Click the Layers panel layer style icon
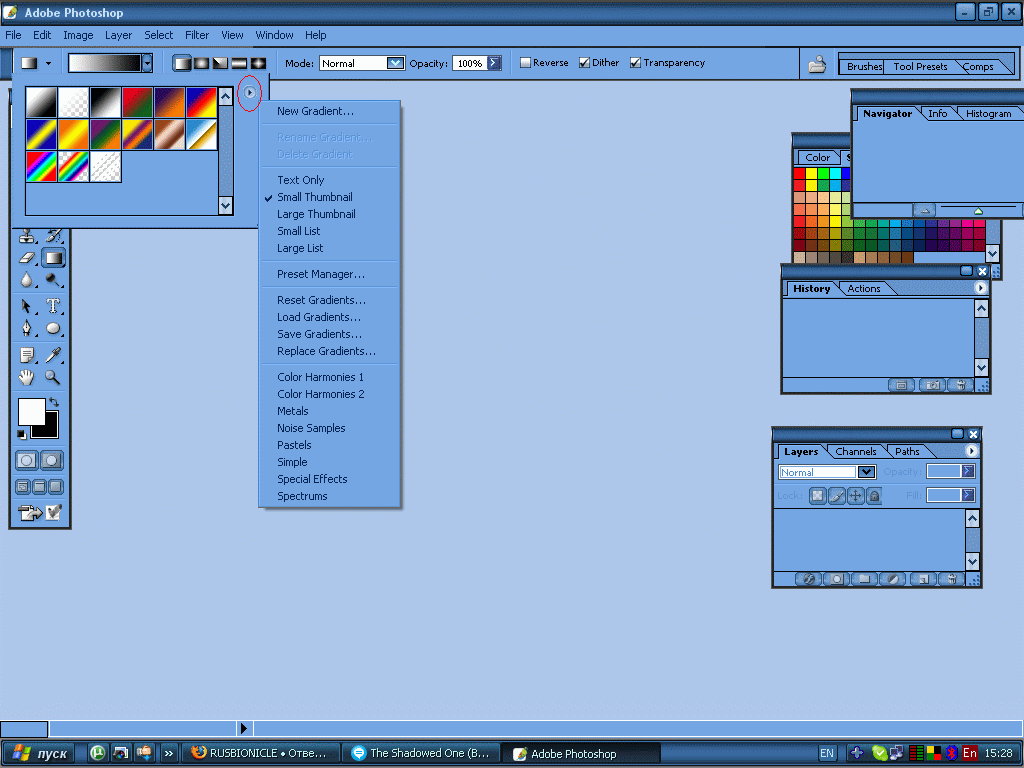The width and height of the screenshot is (1024, 768). (808, 579)
